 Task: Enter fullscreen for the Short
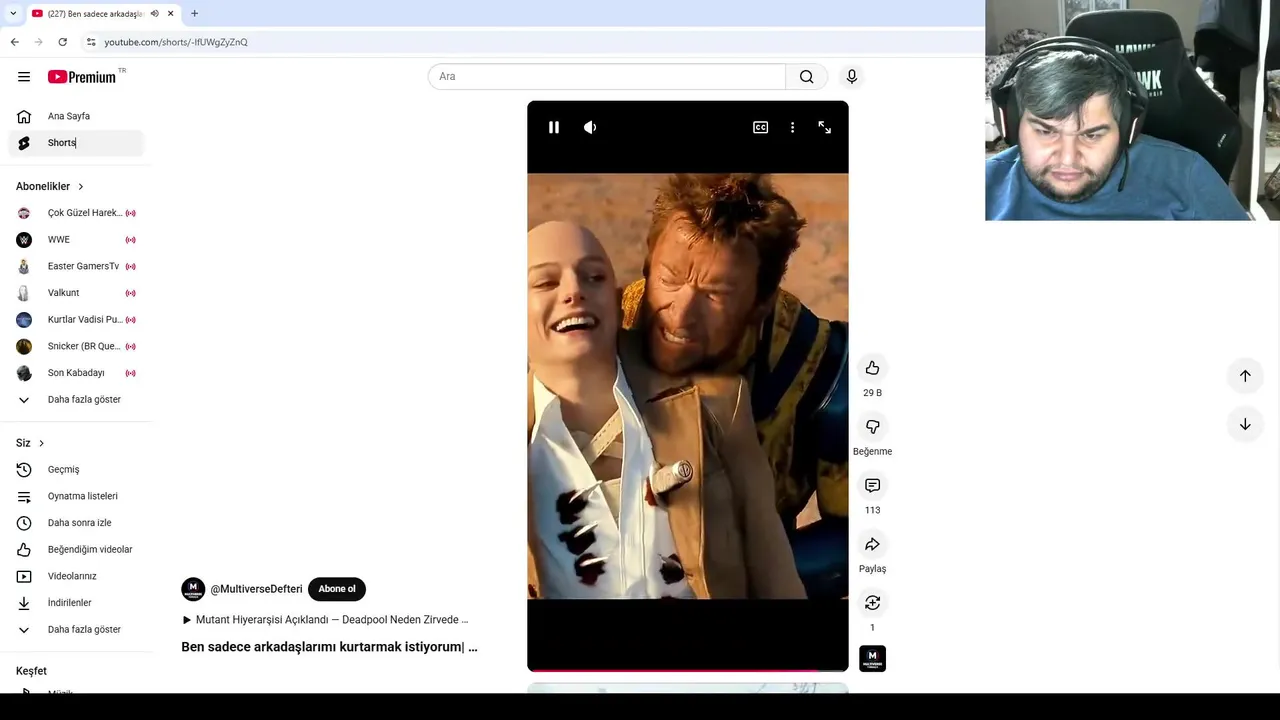(825, 127)
